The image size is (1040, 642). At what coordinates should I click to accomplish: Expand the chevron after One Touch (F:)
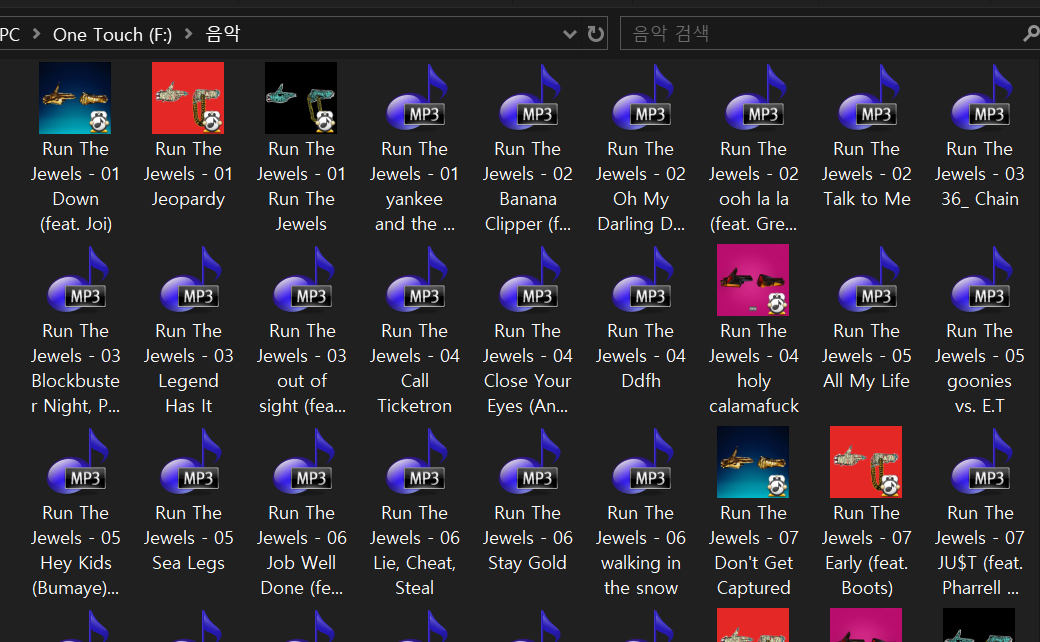click(x=188, y=34)
